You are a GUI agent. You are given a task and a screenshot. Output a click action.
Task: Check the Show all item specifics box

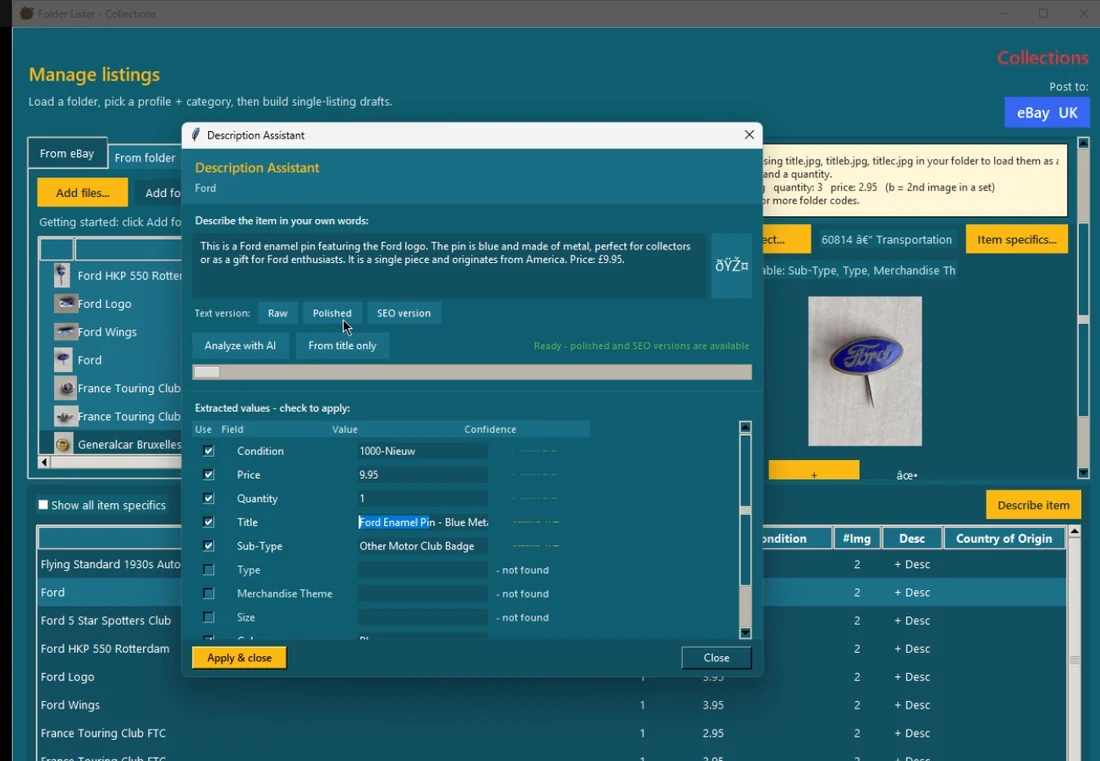(x=42, y=505)
